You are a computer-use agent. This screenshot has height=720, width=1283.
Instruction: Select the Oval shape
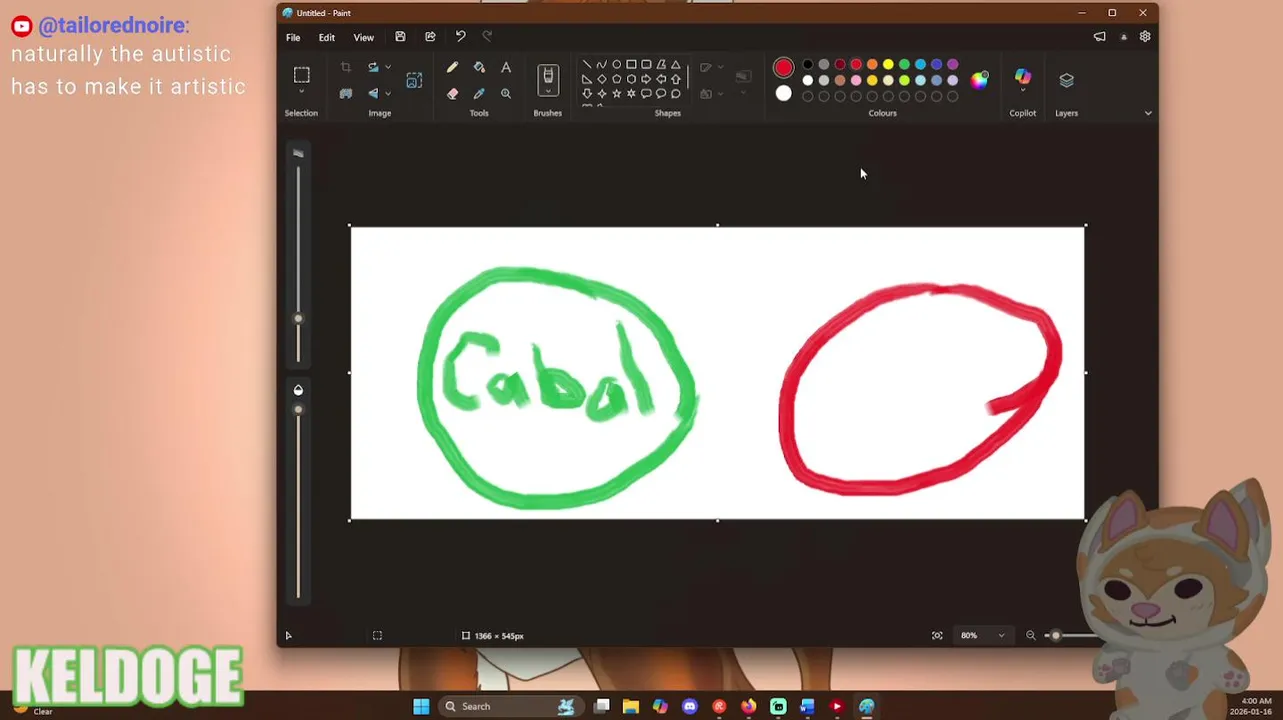coord(617,65)
